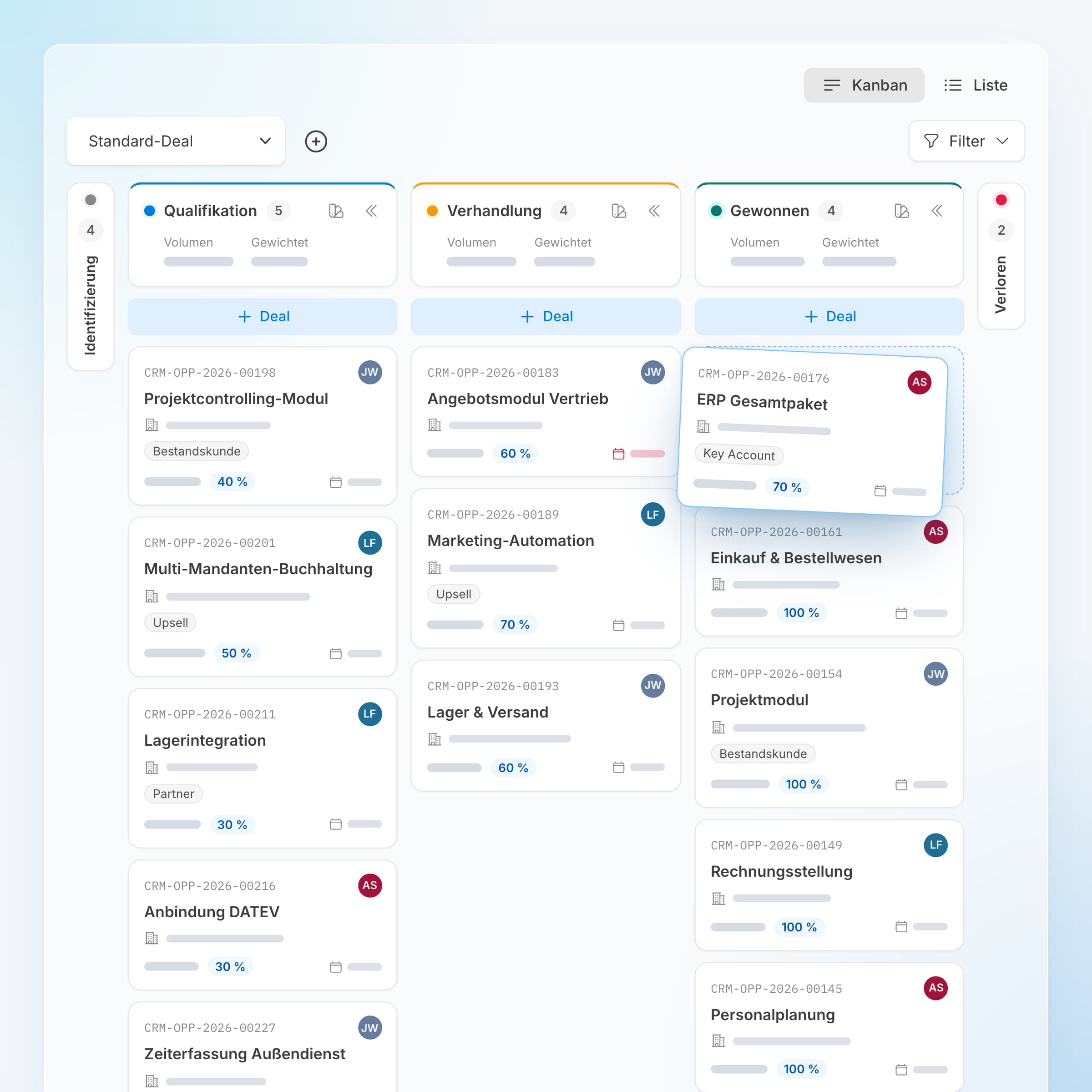The image size is (1092, 1092).
Task: Click the 50 % probability badge
Action: (236, 653)
